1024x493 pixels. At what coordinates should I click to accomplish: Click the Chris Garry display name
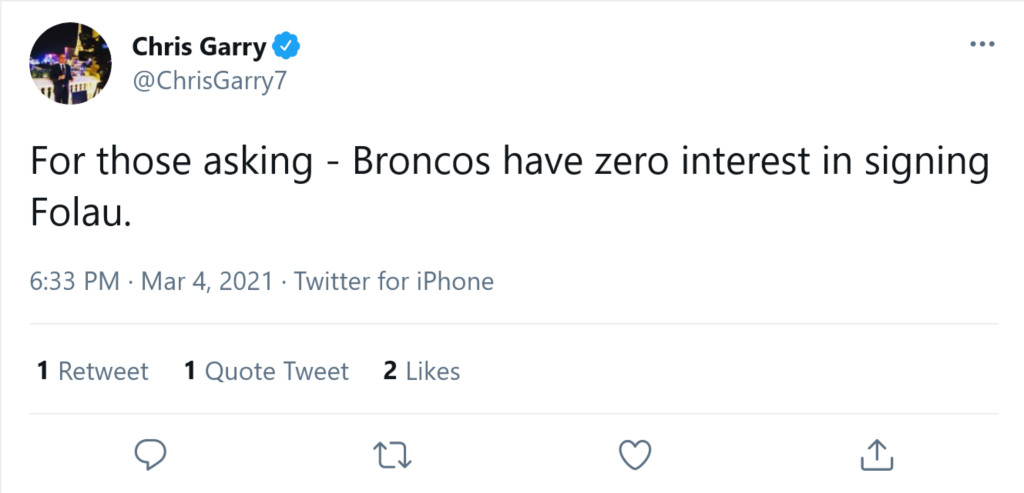point(199,46)
